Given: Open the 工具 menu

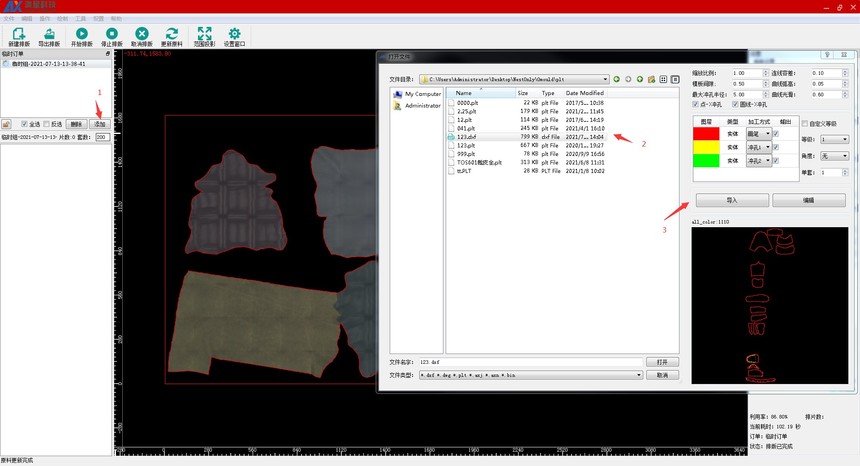Looking at the screenshot, I should [81, 19].
